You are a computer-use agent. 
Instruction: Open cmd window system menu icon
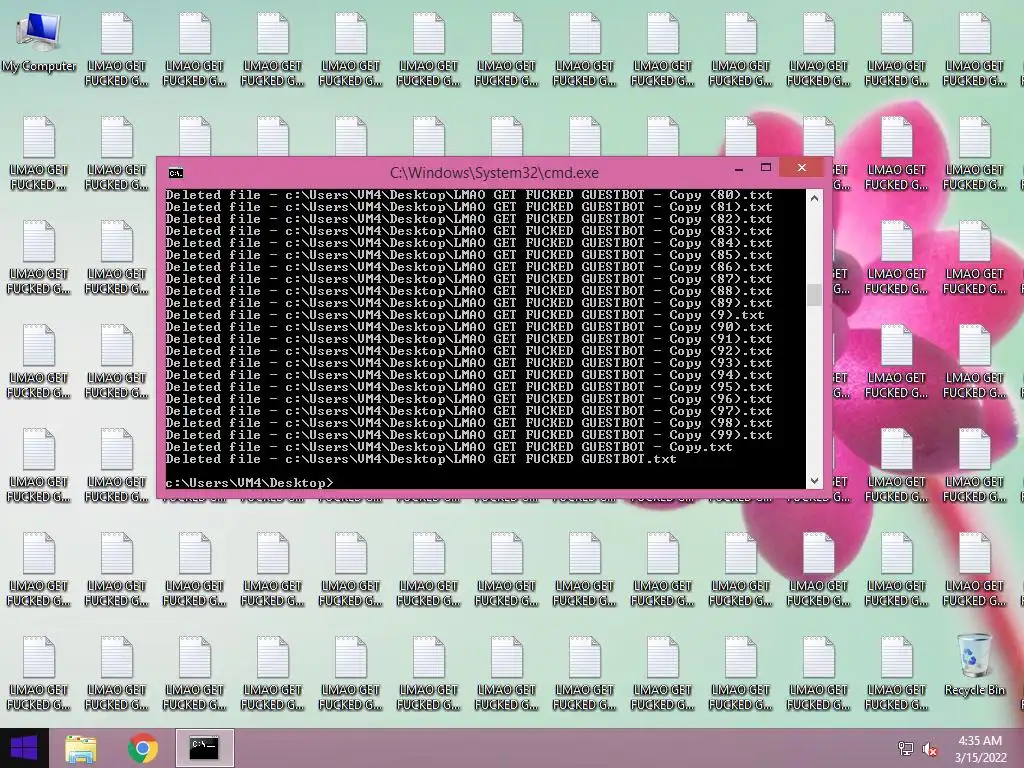tap(176, 173)
